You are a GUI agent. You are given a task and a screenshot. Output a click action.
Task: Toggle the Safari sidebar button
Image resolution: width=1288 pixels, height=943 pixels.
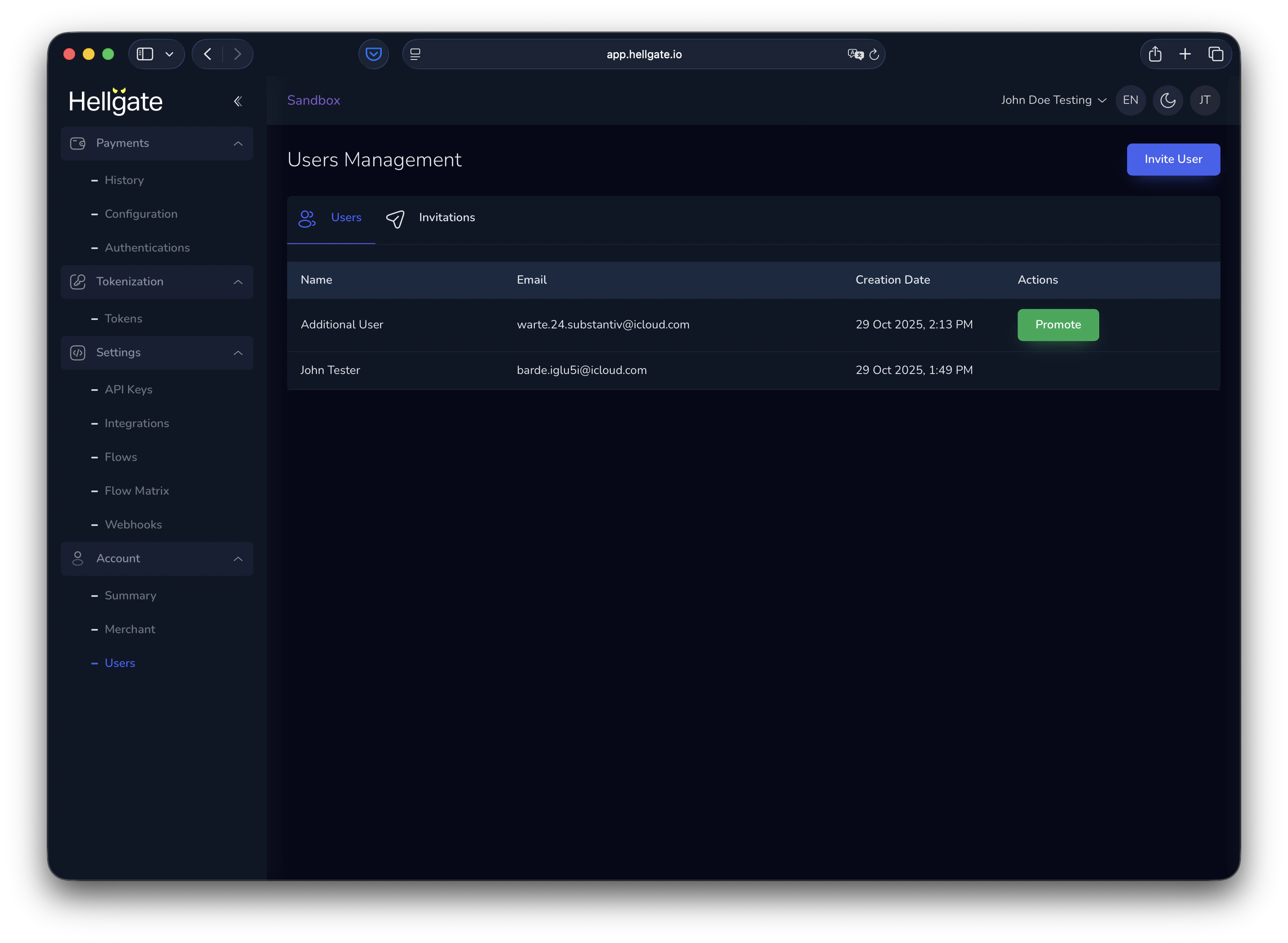coord(145,54)
